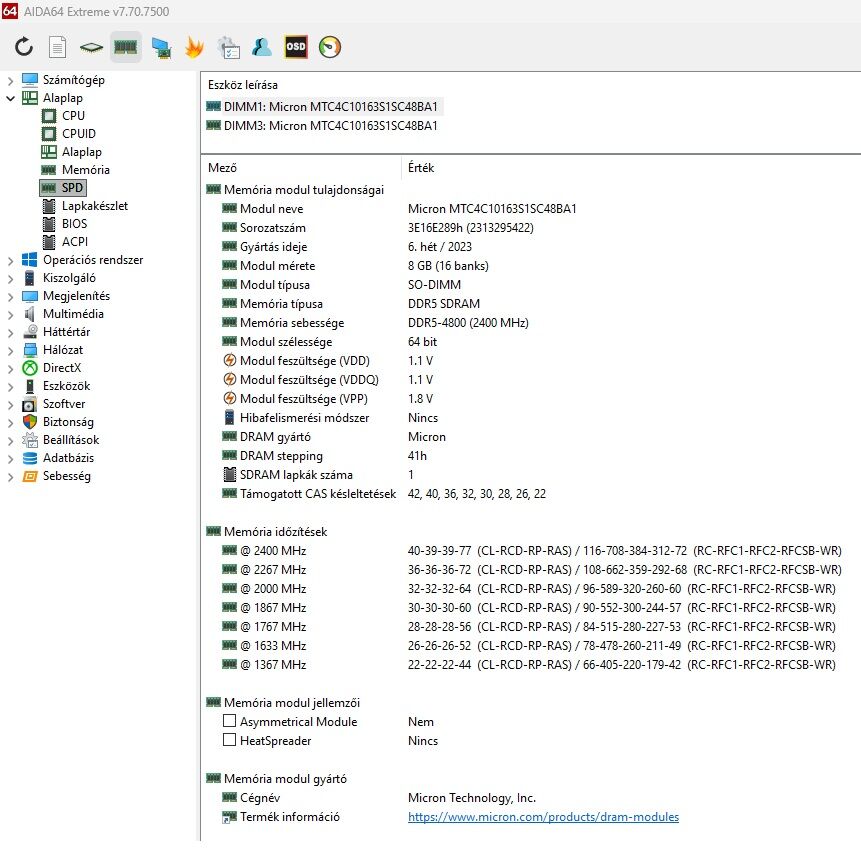Expand the Multimédia node
This screenshot has height=858, width=861.
10,315
